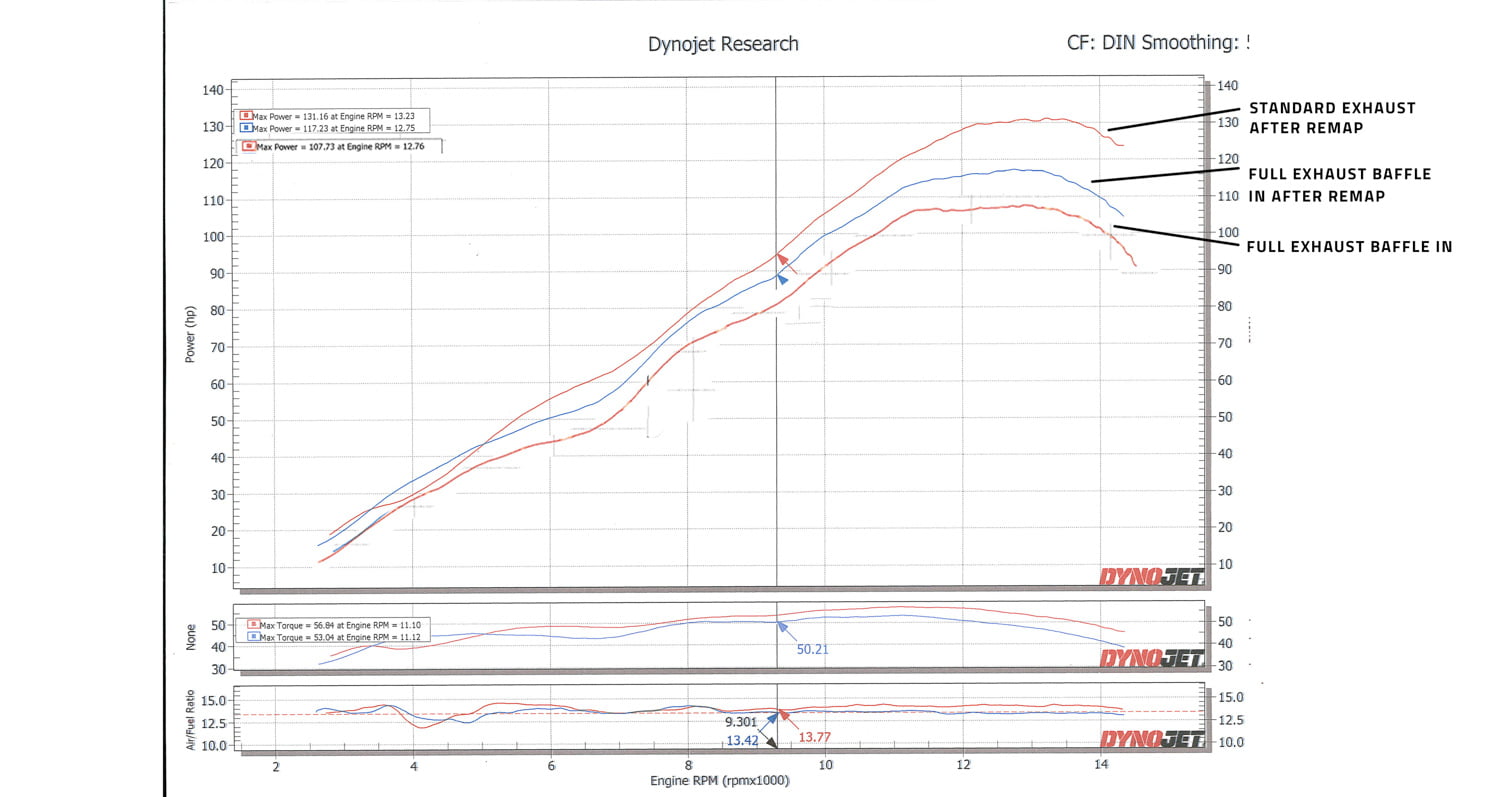
Task: Click the blue swatch beside Max Torque = 53.04
Action: [x=253, y=636]
